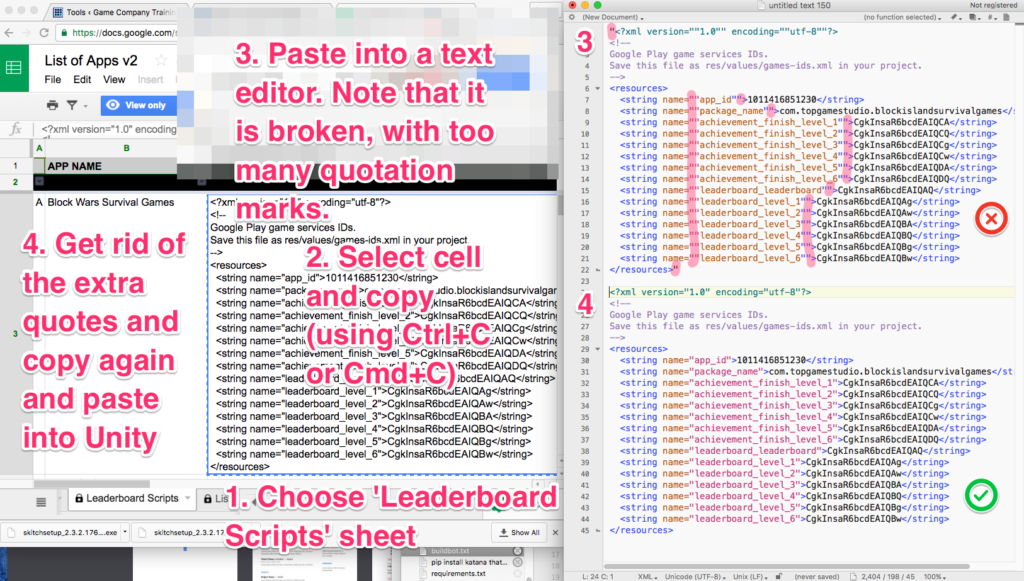Image resolution: width=1024 pixels, height=581 pixels.
Task: Open the # includes dropdown in editor
Action: [x=991, y=17]
